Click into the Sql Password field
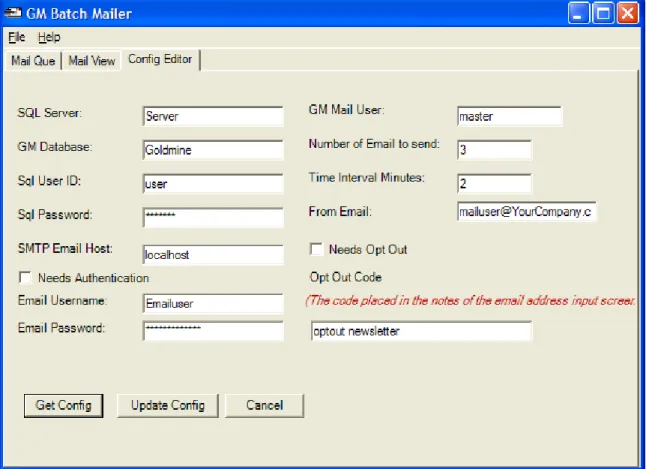The height and width of the screenshot is (469, 646). pos(213,217)
